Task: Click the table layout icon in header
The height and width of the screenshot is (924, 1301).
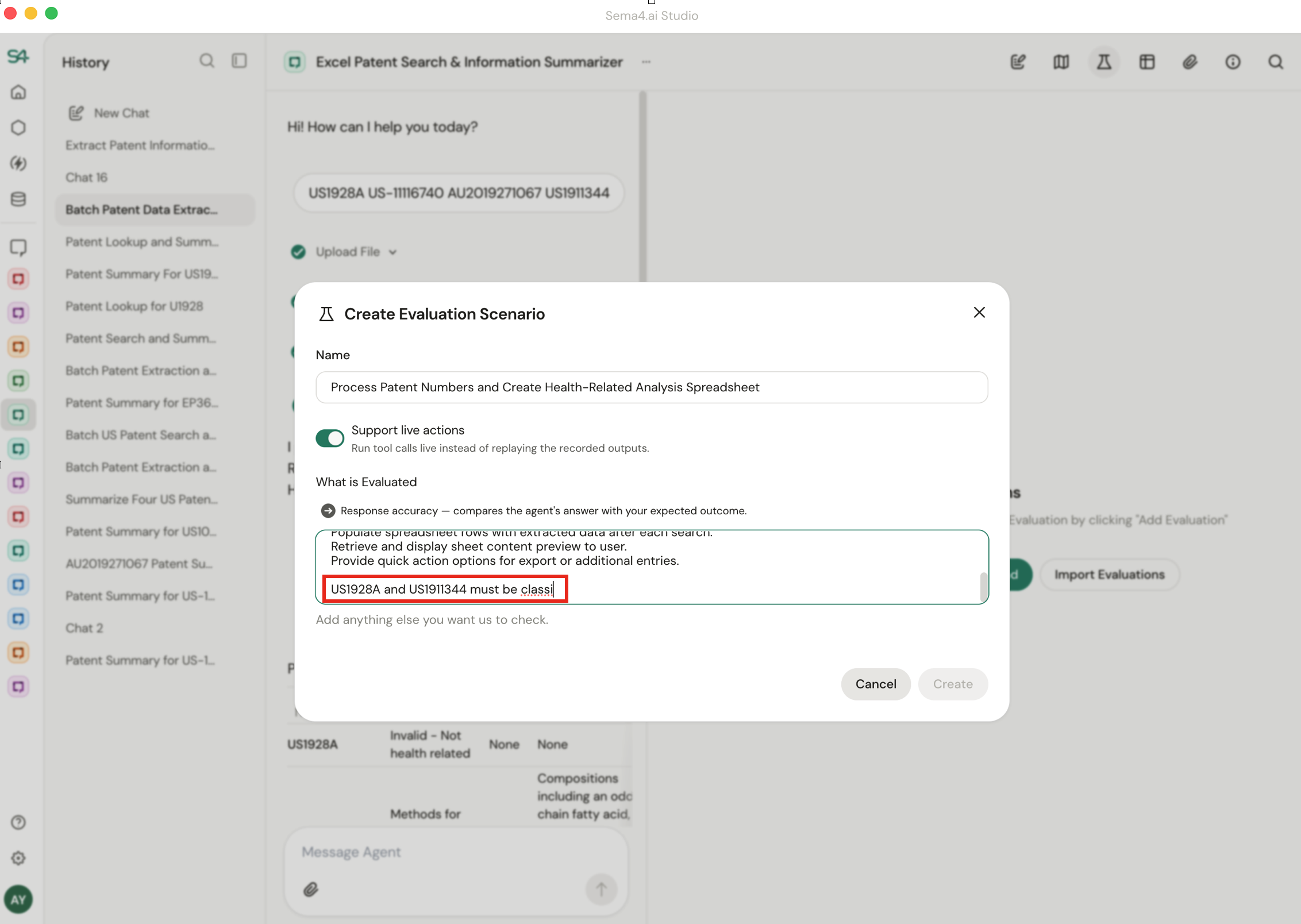Action: tap(1147, 62)
